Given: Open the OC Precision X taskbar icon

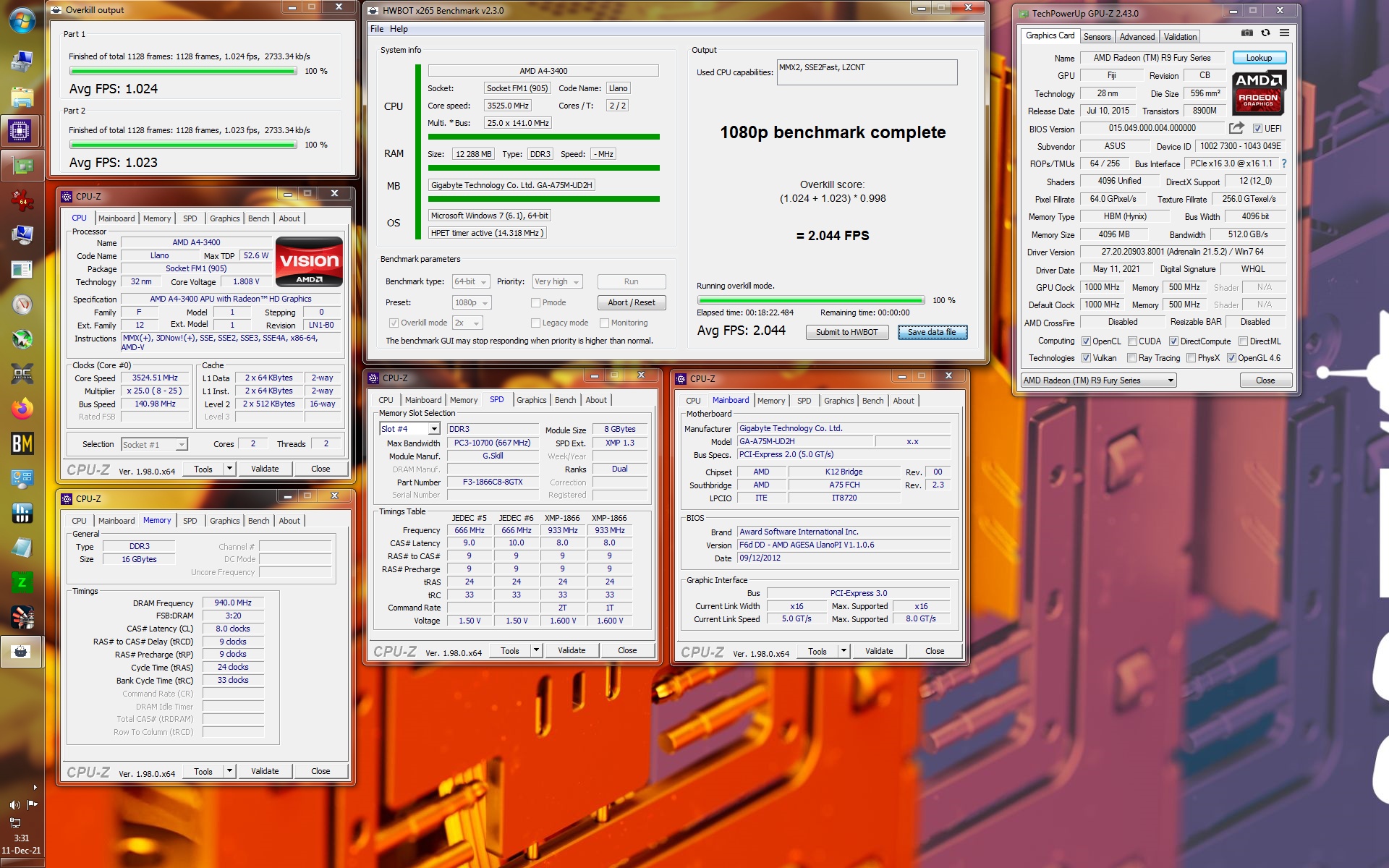Looking at the screenshot, I should [x=22, y=374].
